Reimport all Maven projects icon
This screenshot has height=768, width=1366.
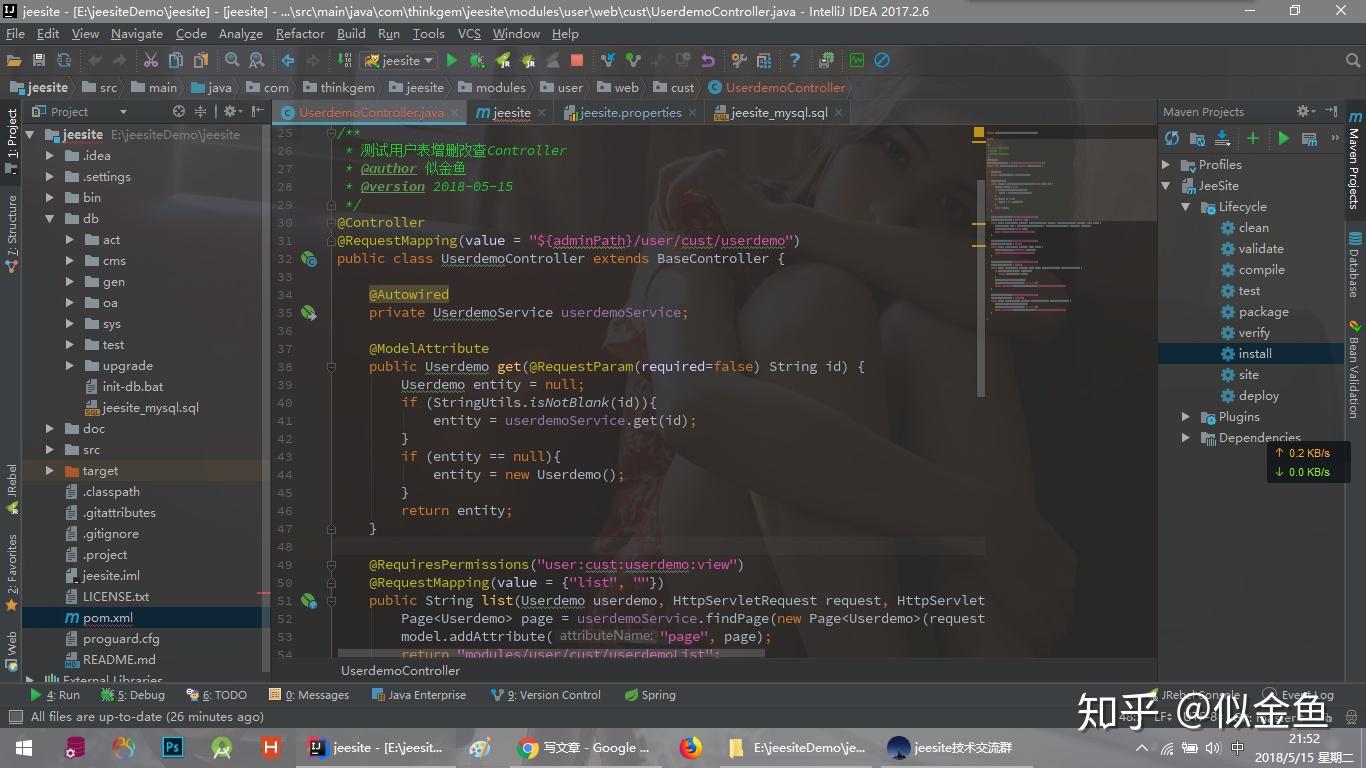point(1172,139)
